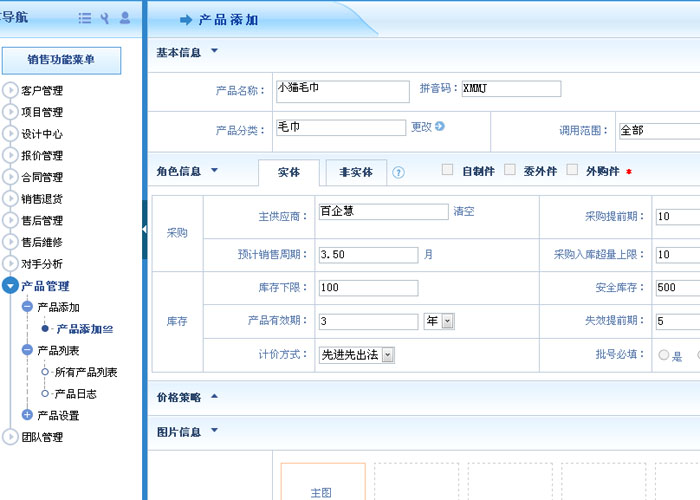This screenshot has width=700, height=500.
Task: Click the help question mark icon beside 非实体
Action: coord(398,172)
